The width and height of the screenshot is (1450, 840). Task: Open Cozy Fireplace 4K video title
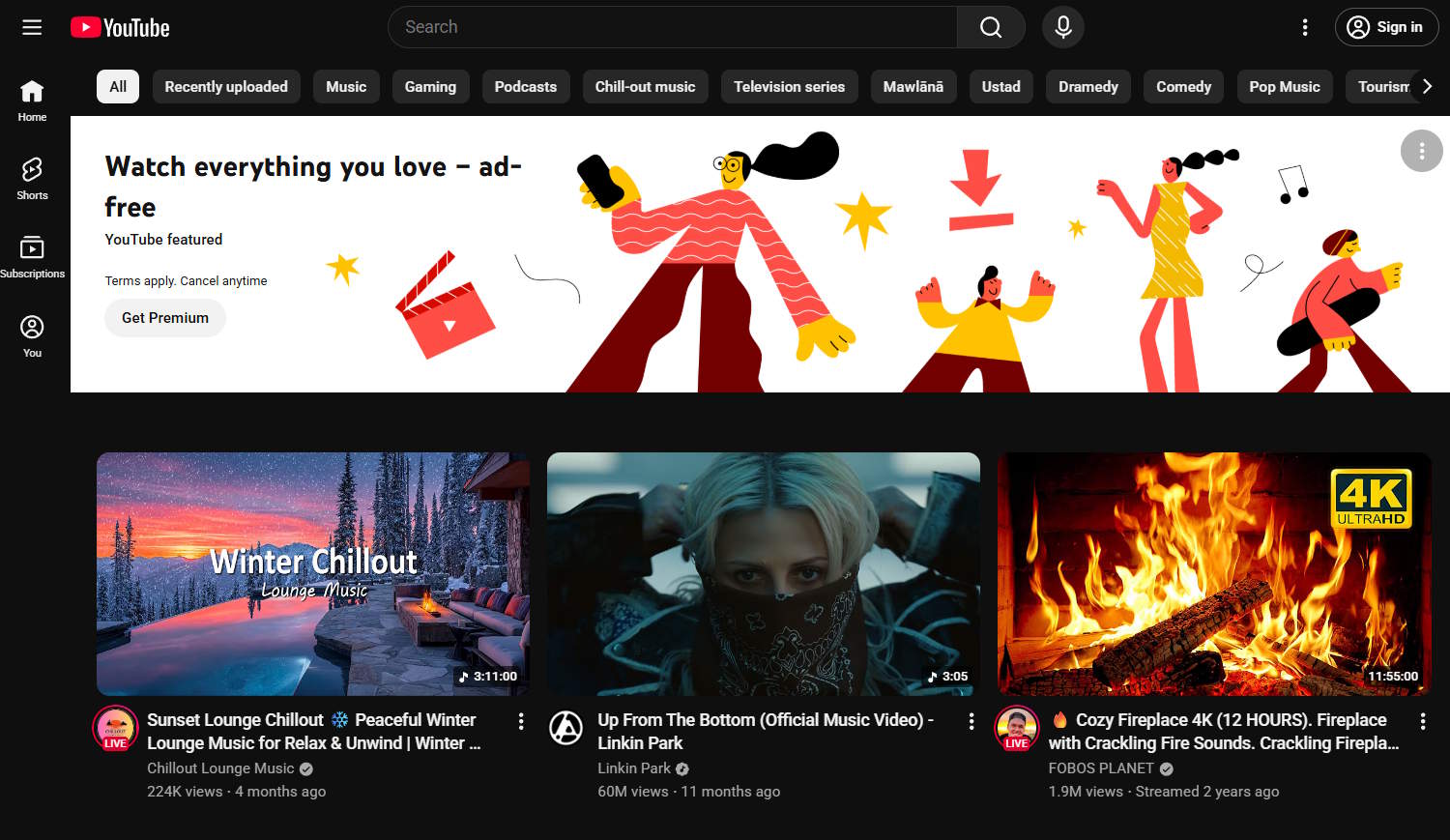[1224, 732]
